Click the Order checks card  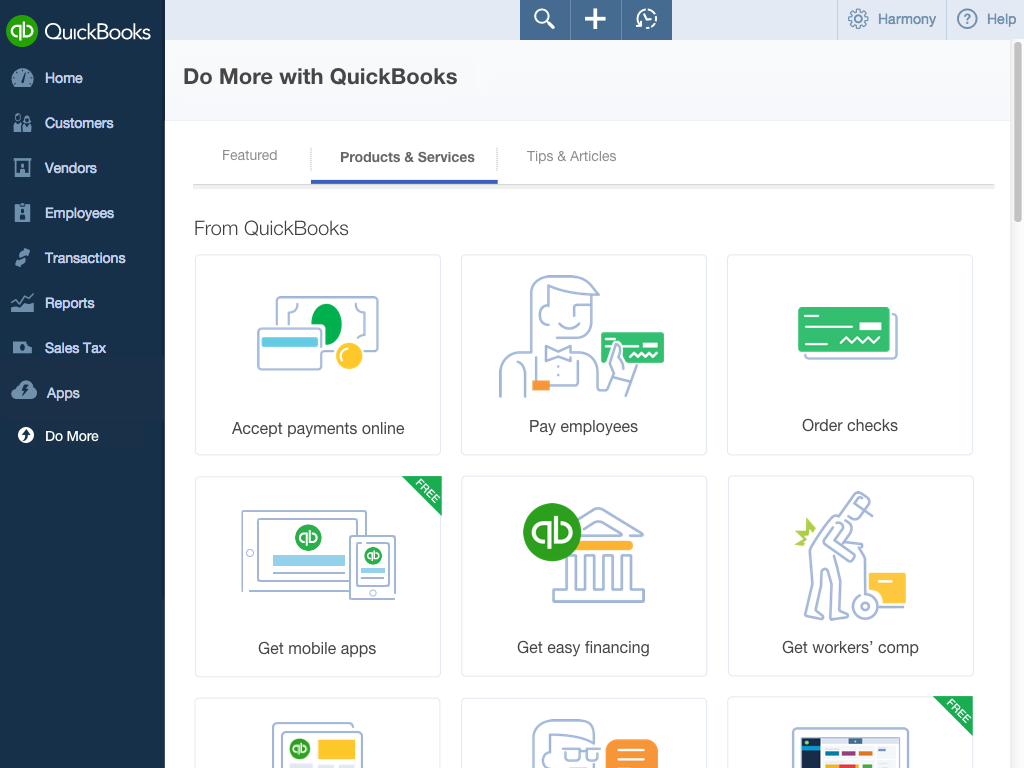pyautogui.click(x=849, y=355)
